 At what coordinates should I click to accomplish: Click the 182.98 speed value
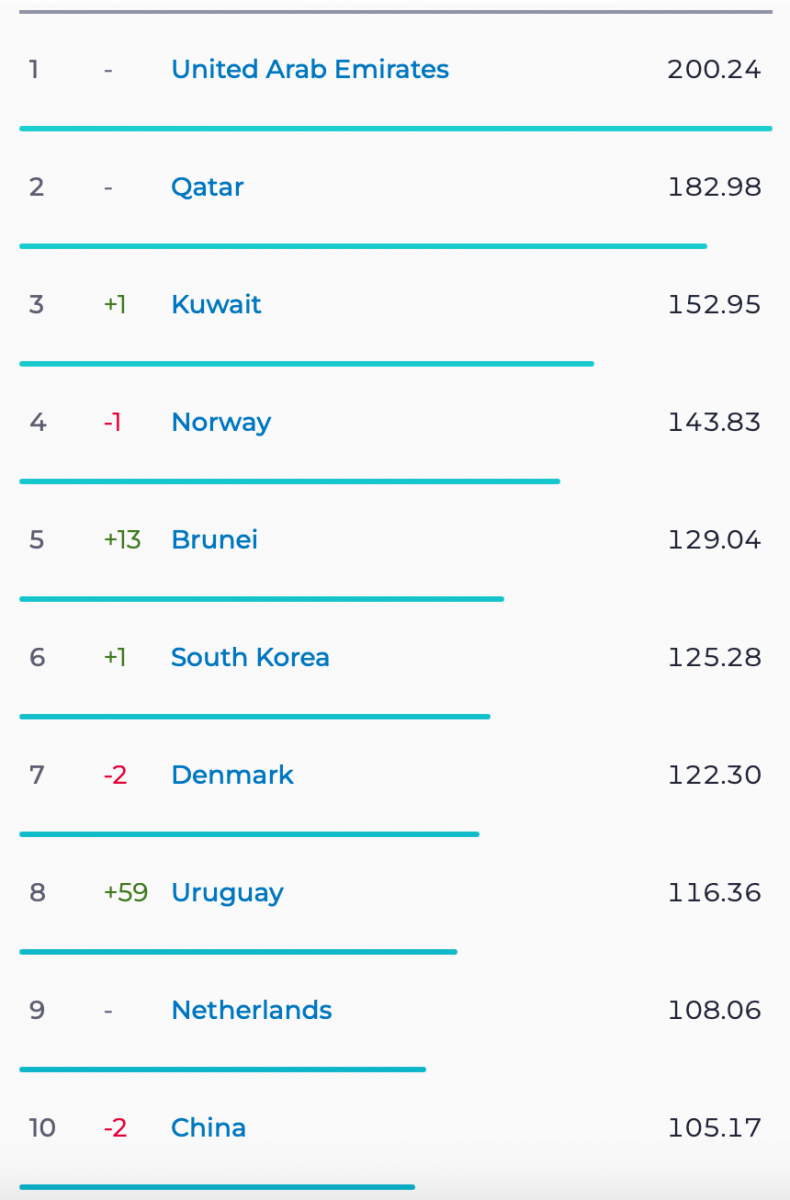pyautogui.click(x=714, y=187)
